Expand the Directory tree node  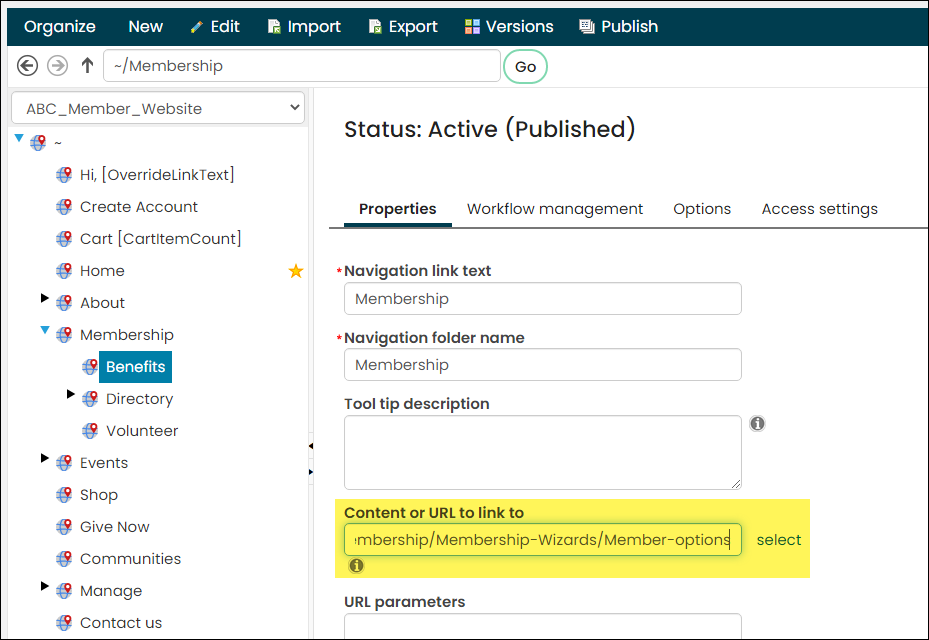coord(71,393)
